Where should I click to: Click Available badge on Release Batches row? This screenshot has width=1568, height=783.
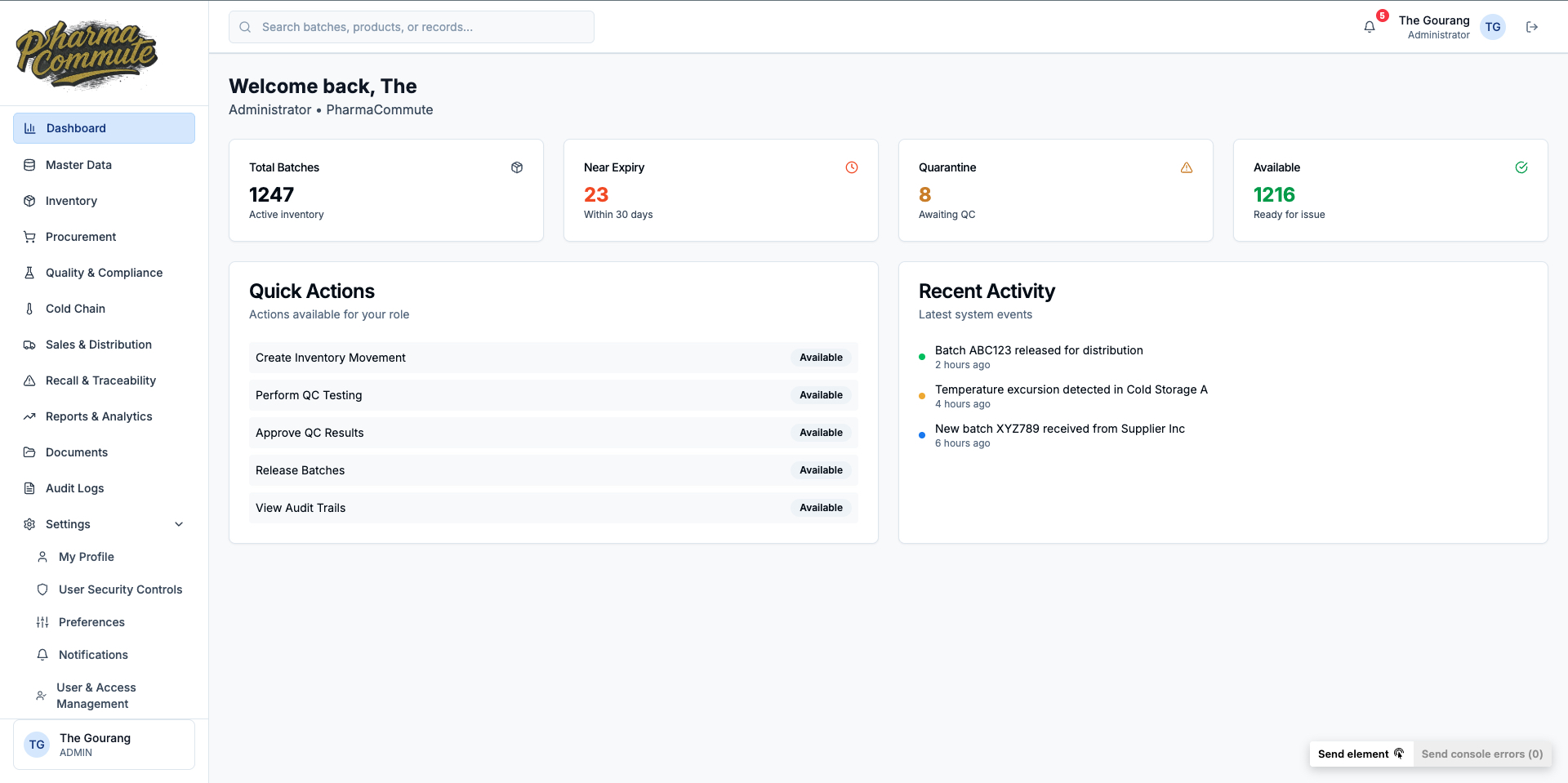821,470
